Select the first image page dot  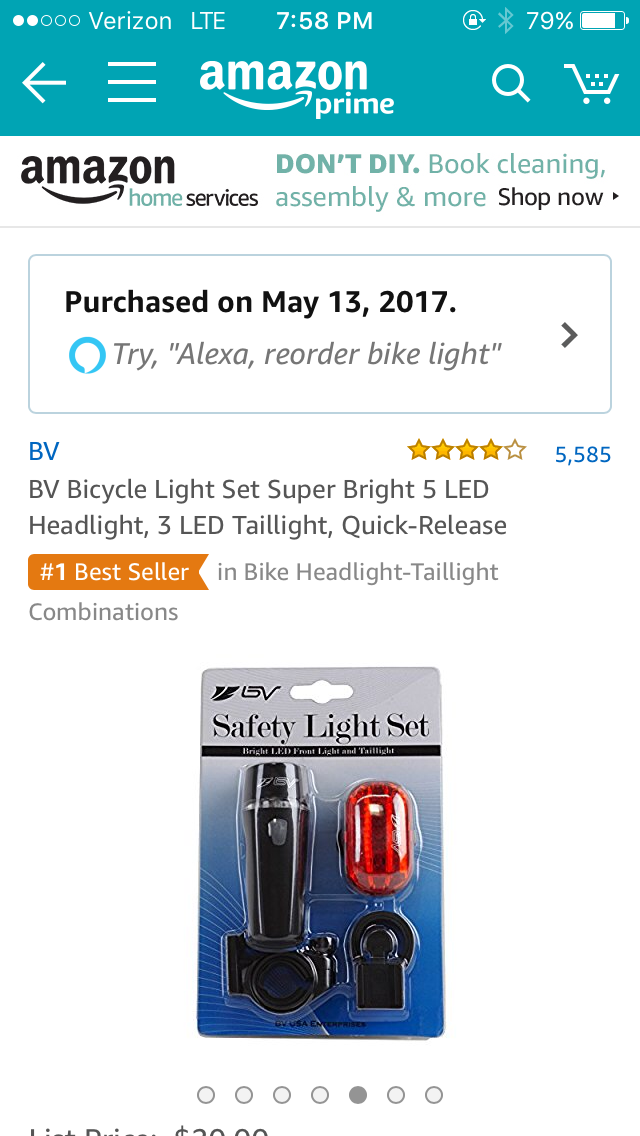(206, 1095)
